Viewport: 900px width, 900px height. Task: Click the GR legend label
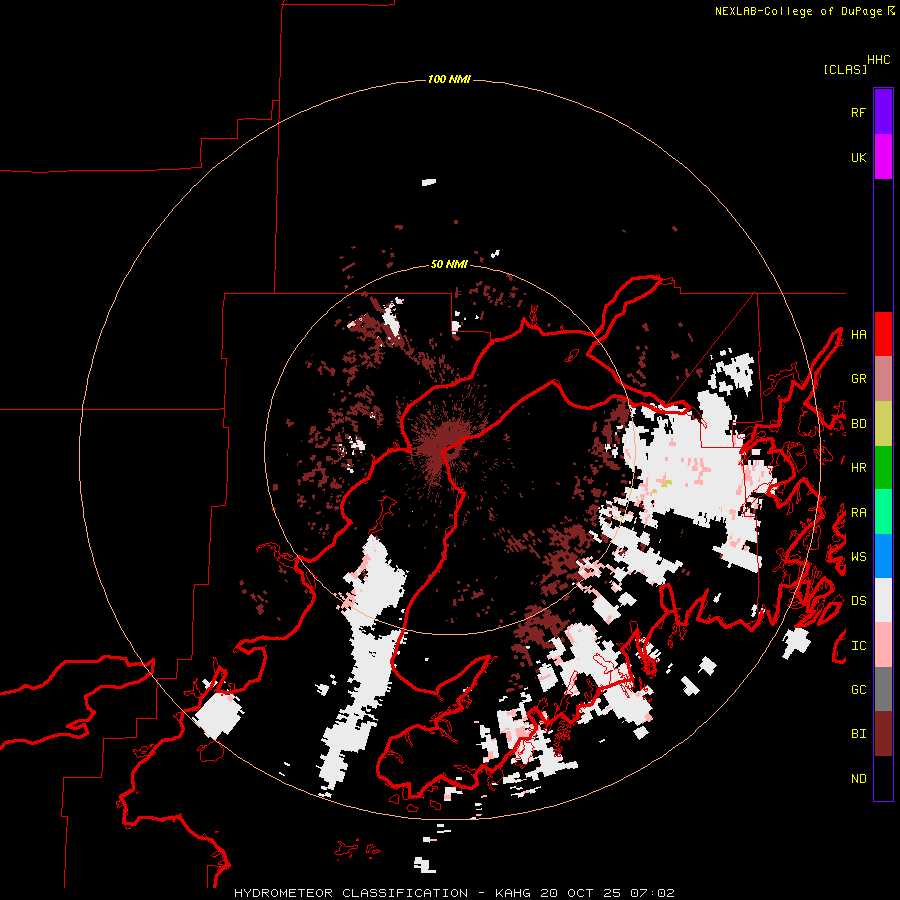point(859,379)
